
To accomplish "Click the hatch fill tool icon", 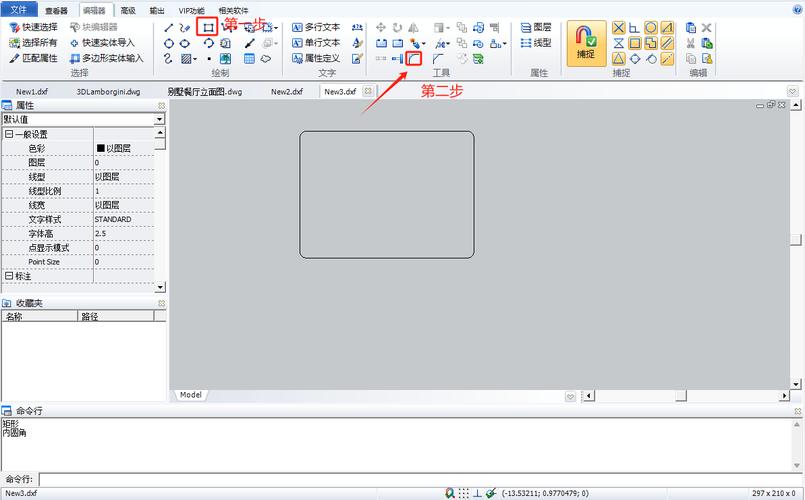I will click(x=186, y=59).
